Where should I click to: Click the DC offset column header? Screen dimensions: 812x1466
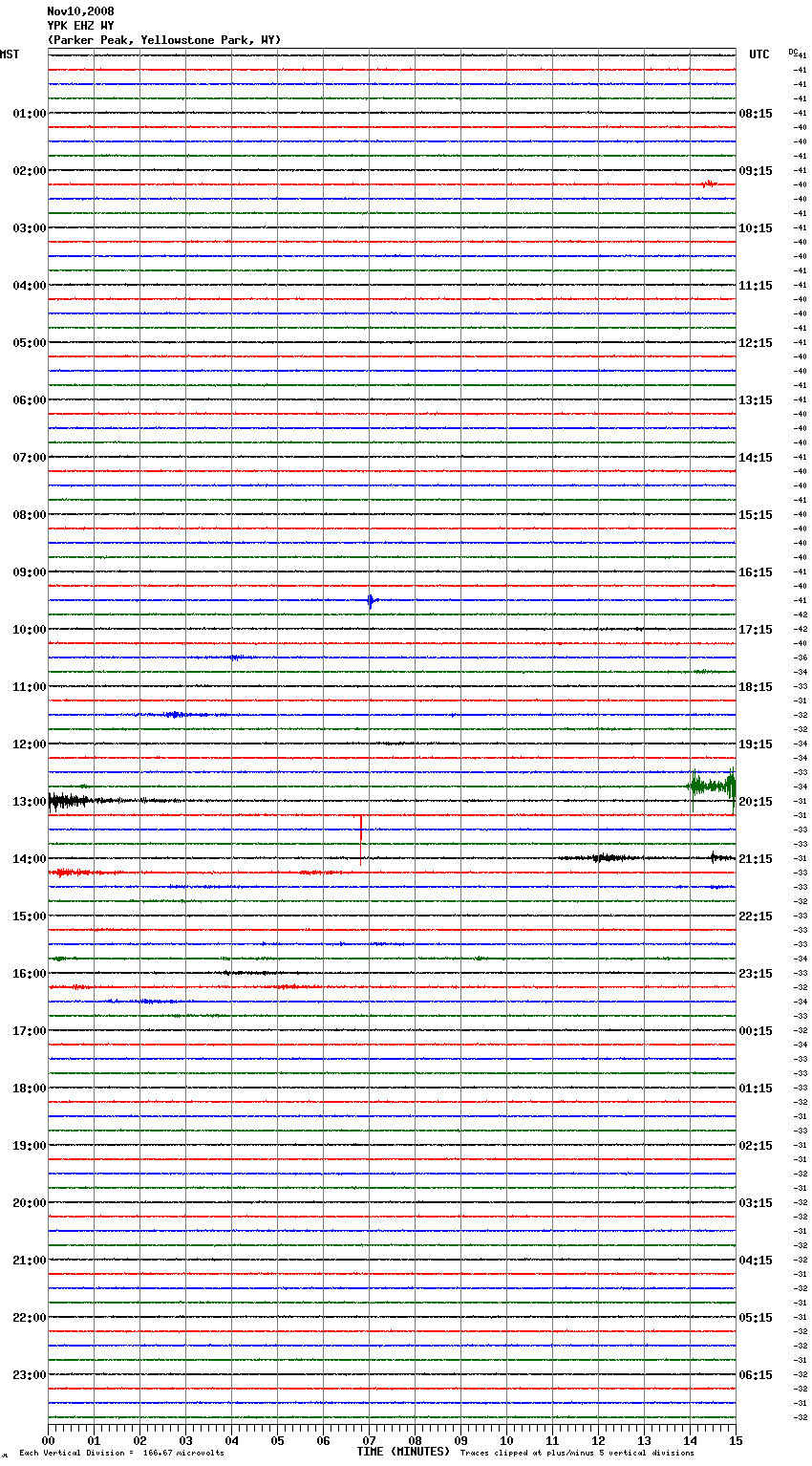coord(793,52)
